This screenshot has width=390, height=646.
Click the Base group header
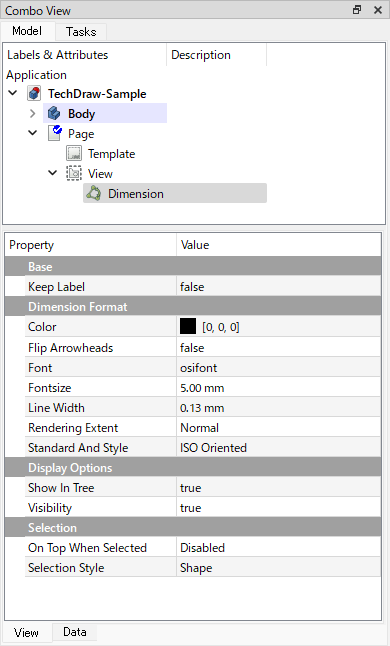[x=193, y=267]
